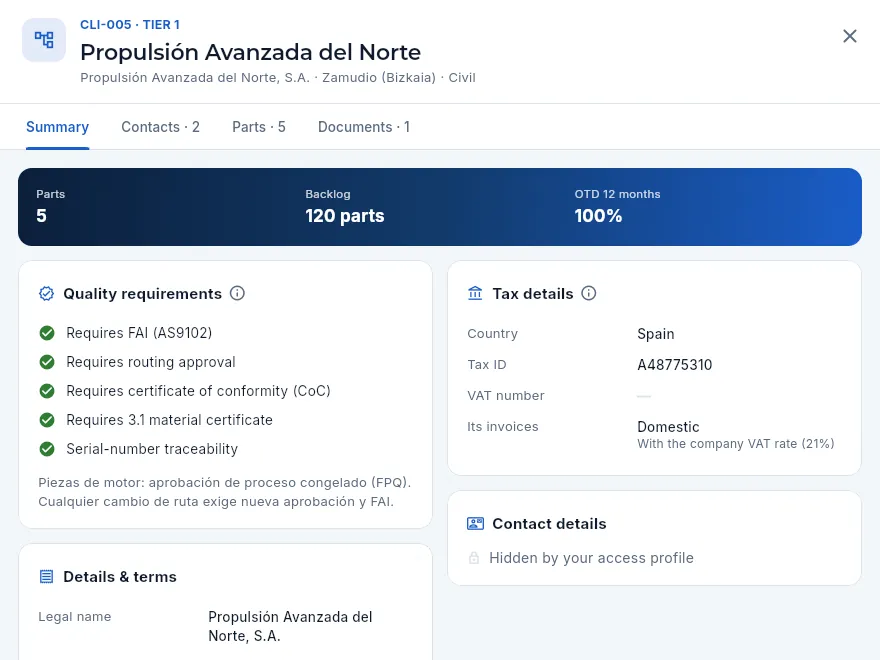The height and width of the screenshot is (660, 880).
Task: Click the Hidden by your access profile text
Action: [x=592, y=558]
